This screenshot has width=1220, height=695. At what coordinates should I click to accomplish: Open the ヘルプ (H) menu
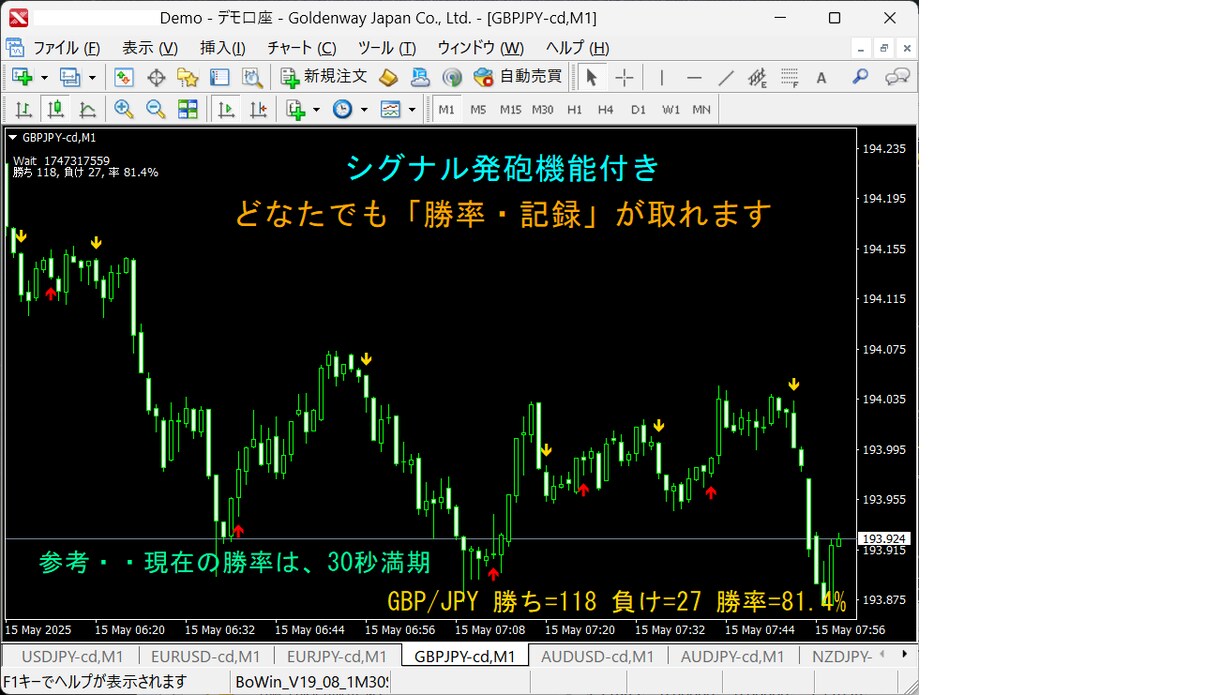click(x=577, y=48)
